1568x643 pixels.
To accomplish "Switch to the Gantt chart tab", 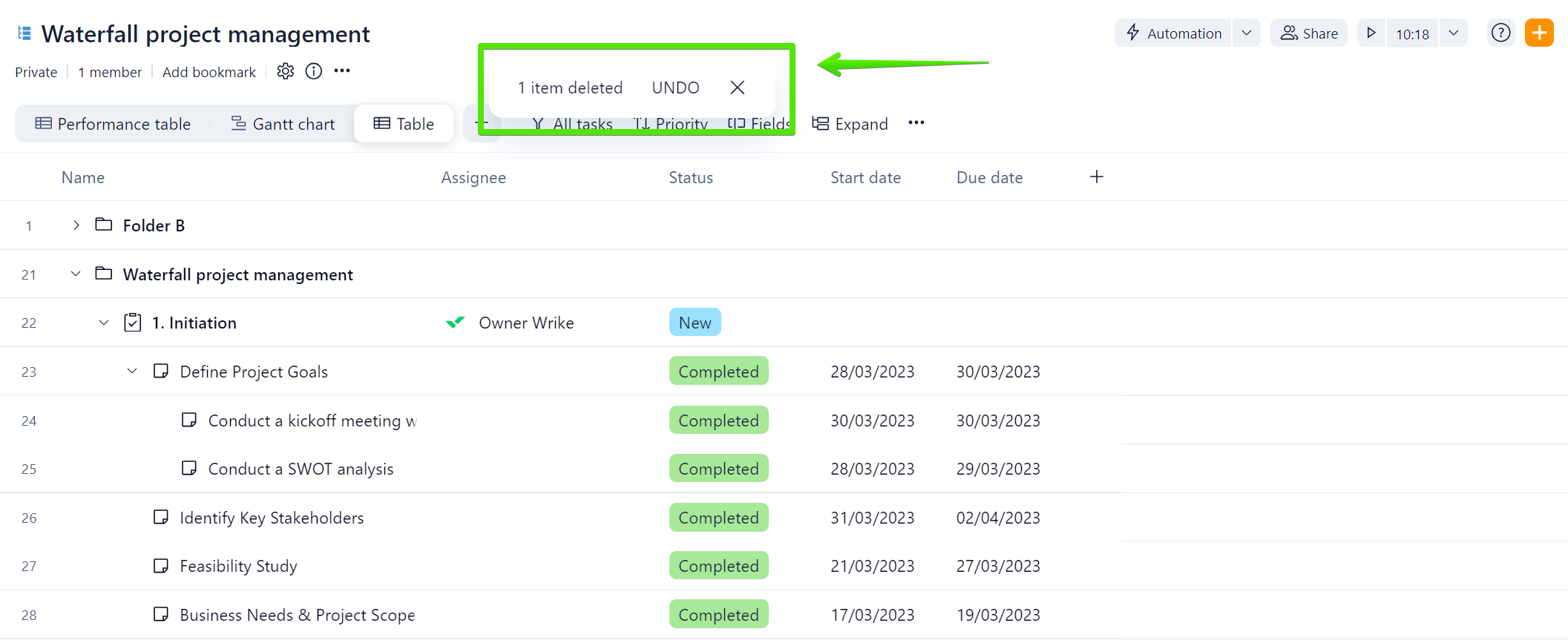I will pos(283,124).
